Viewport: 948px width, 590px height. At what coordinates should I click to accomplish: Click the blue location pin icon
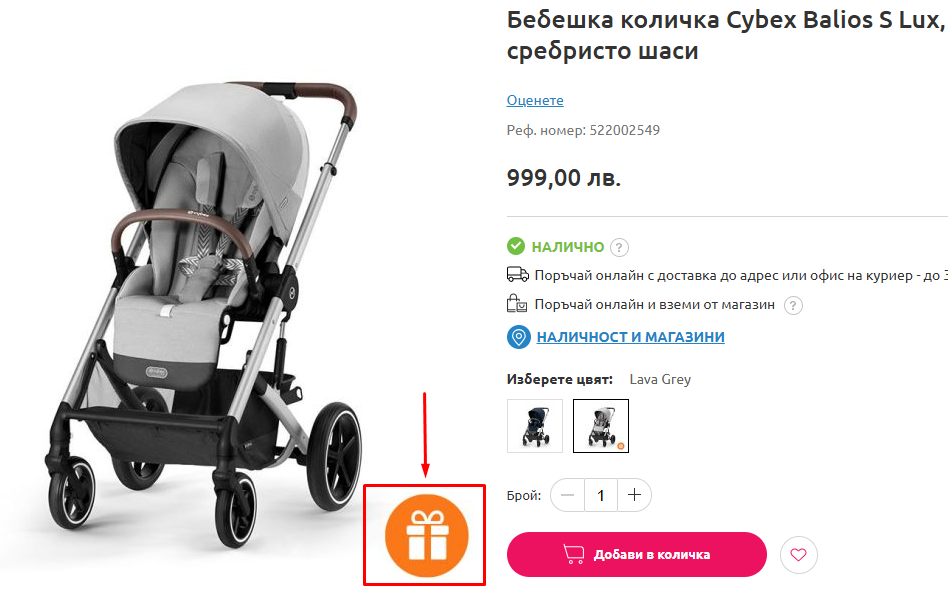(518, 337)
